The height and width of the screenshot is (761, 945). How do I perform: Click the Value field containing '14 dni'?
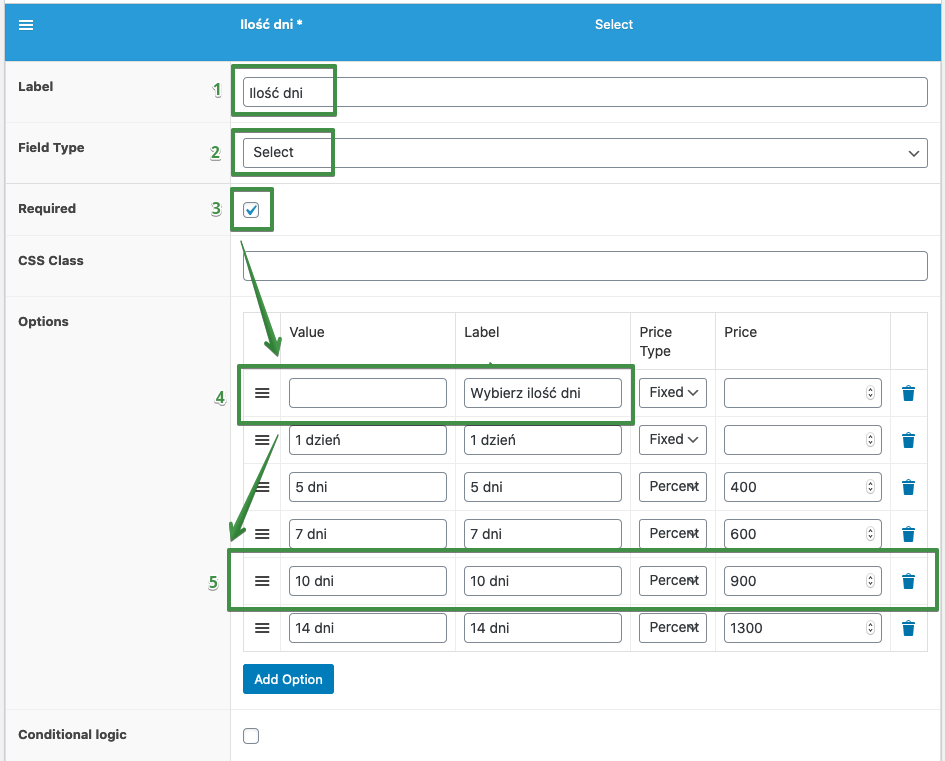pyautogui.click(x=368, y=628)
